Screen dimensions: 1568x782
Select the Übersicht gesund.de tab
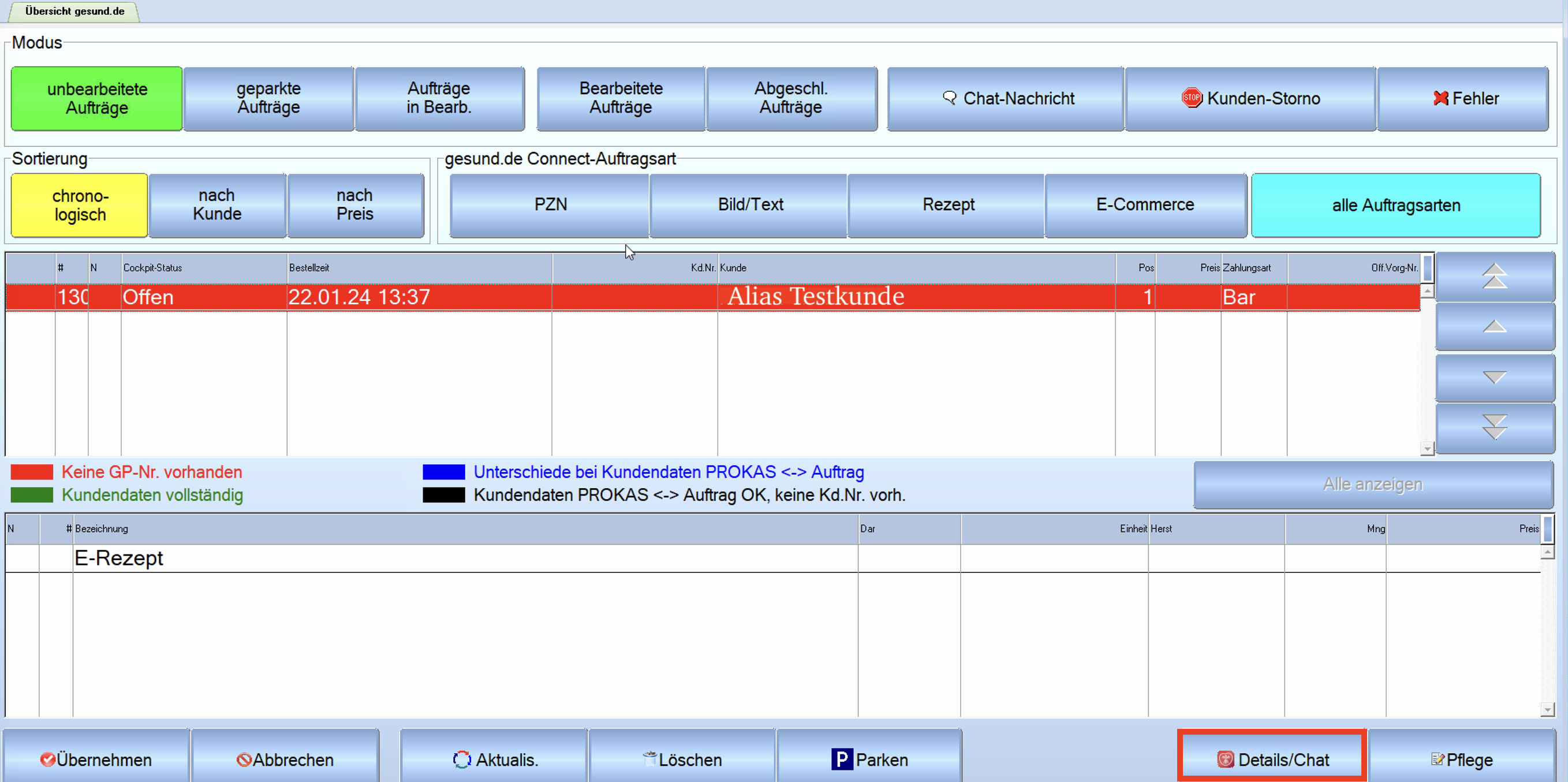pyautogui.click(x=74, y=11)
